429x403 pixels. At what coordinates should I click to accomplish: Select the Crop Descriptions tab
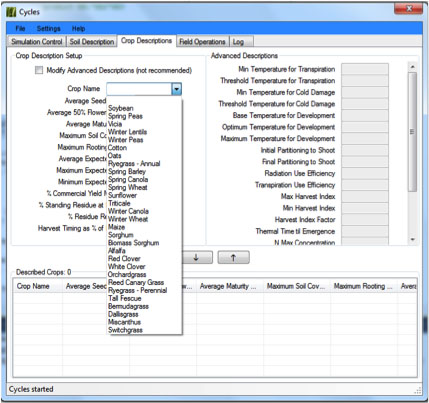(x=146, y=41)
